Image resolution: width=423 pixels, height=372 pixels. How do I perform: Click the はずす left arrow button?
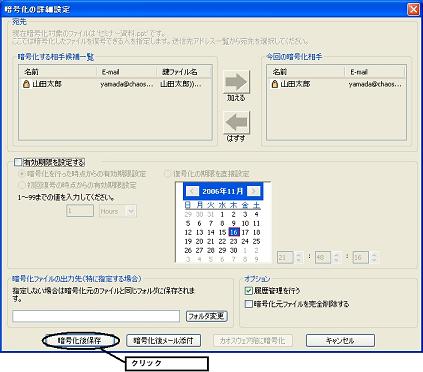[236, 122]
